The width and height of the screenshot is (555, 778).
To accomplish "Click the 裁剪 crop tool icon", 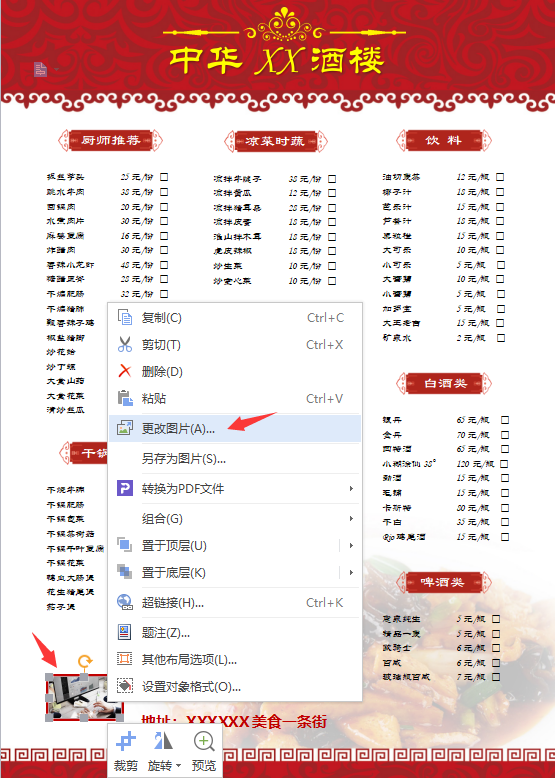I will coord(126,742).
